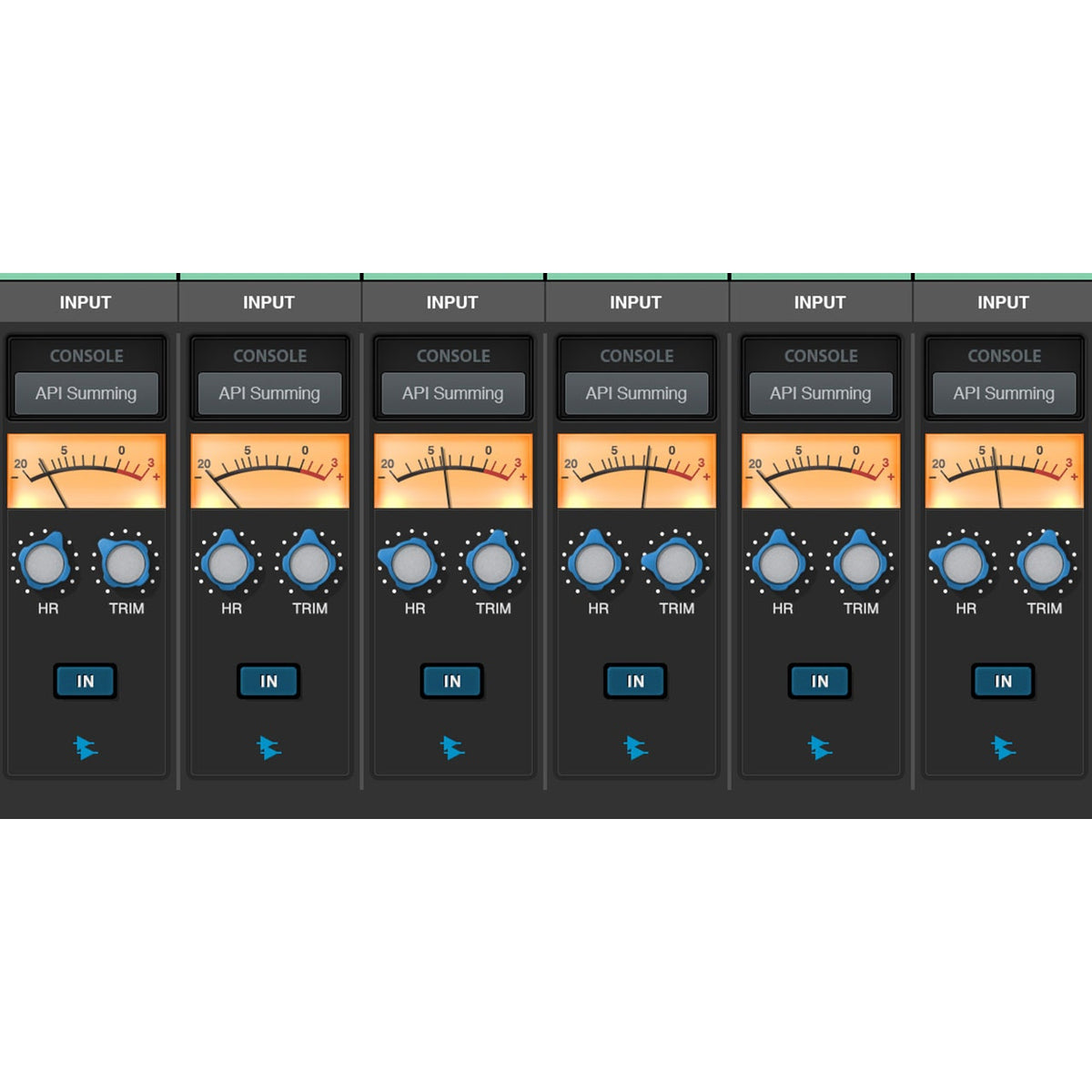Click the CONSOLE label on the third strip
This screenshot has width=1092, height=1092.
pos(453,356)
